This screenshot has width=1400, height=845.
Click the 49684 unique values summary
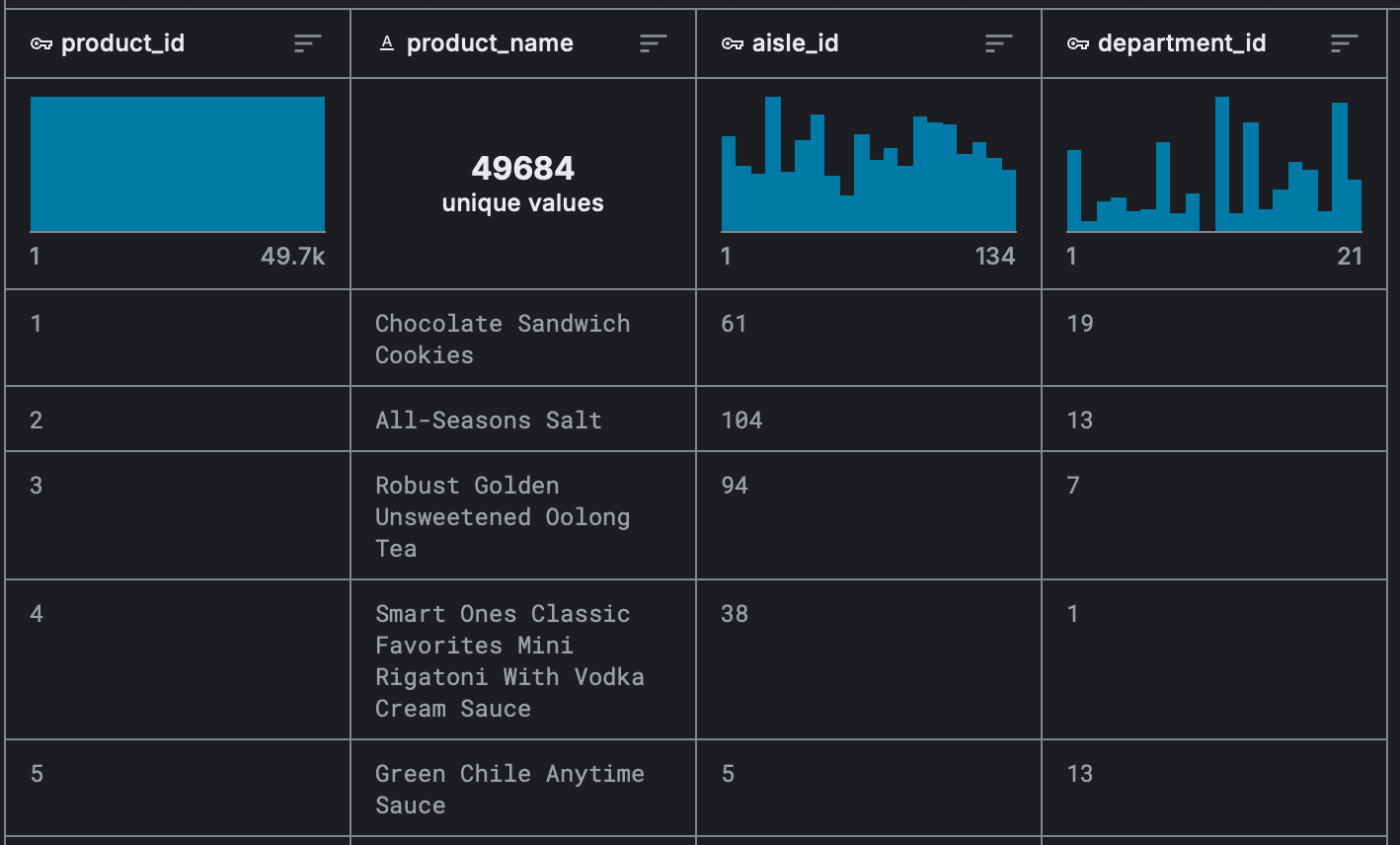tap(523, 184)
